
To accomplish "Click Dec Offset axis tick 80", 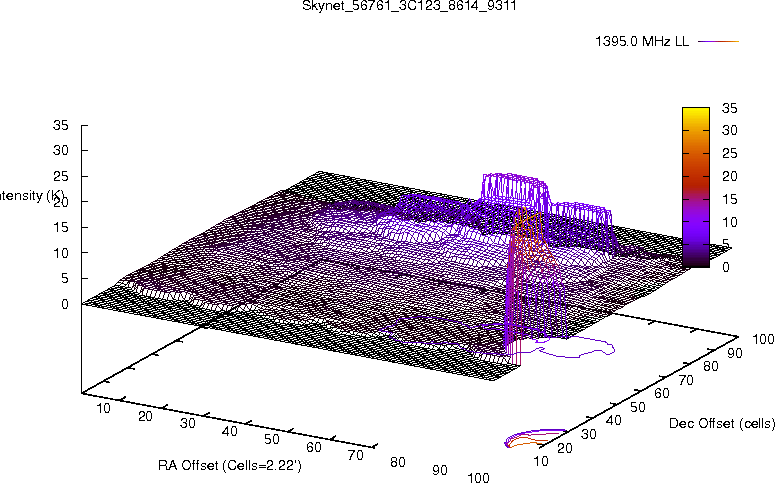I will point(711,366).
